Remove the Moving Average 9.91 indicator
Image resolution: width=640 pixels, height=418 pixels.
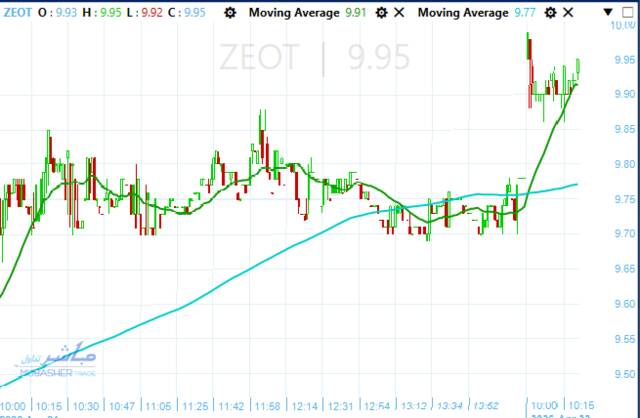click(399, 13)
